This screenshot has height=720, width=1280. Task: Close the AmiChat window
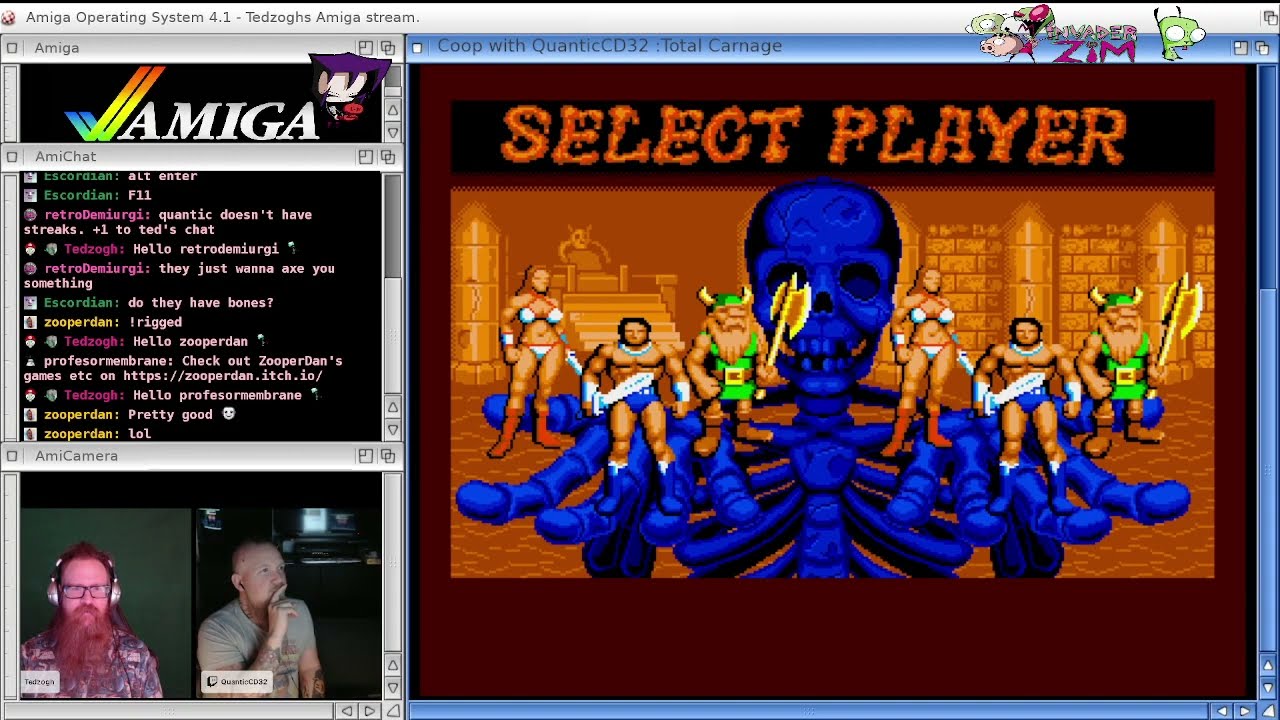click(12, 156)
